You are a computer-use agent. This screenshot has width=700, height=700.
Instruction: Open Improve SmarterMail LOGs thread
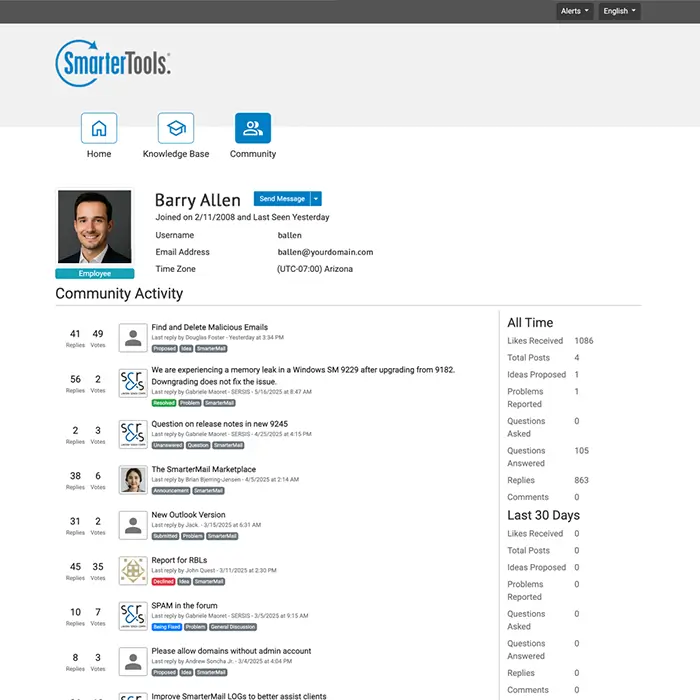pyautogui.click(x=239, y=696)
